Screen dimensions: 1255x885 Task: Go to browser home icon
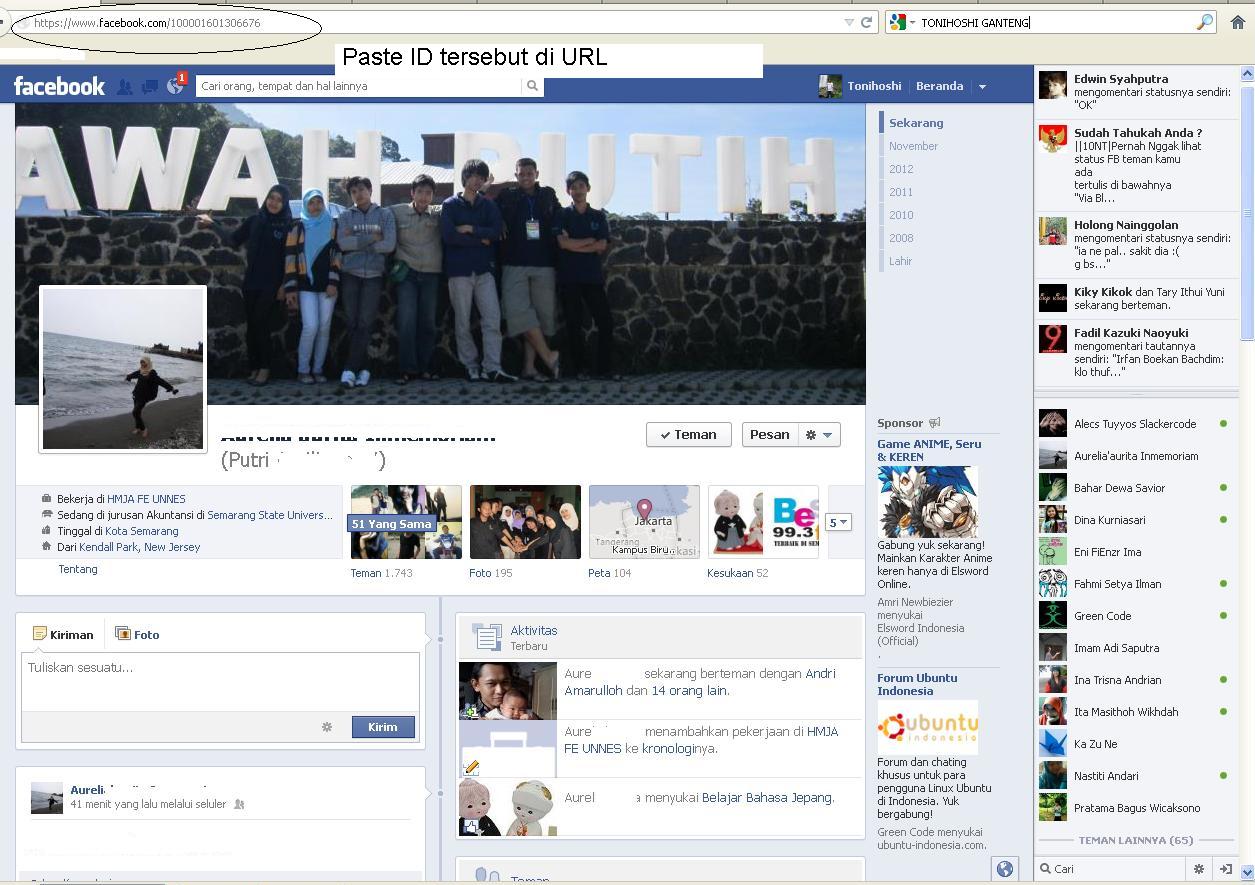pos(1238,22)
